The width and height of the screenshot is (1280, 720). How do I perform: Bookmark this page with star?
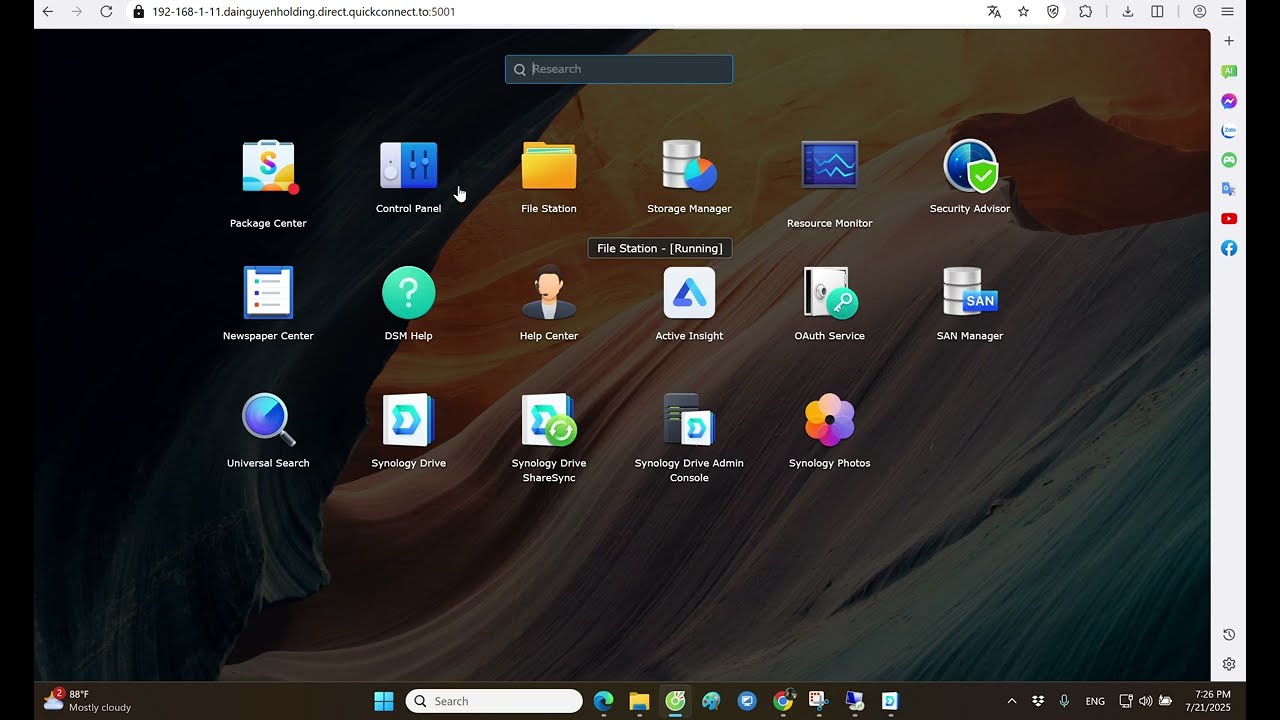tap(1023, 12)
